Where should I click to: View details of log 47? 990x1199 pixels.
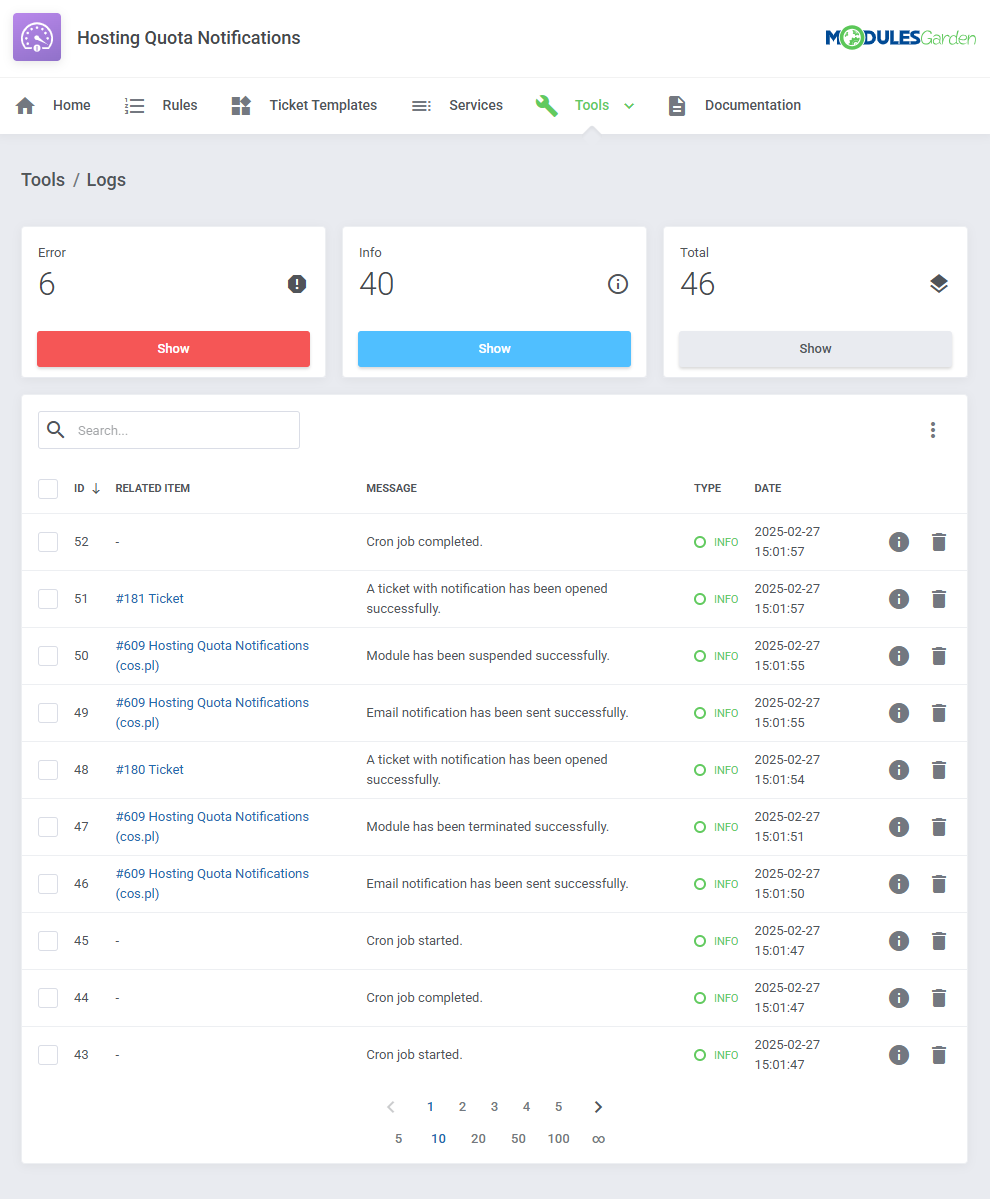point(899,827)
